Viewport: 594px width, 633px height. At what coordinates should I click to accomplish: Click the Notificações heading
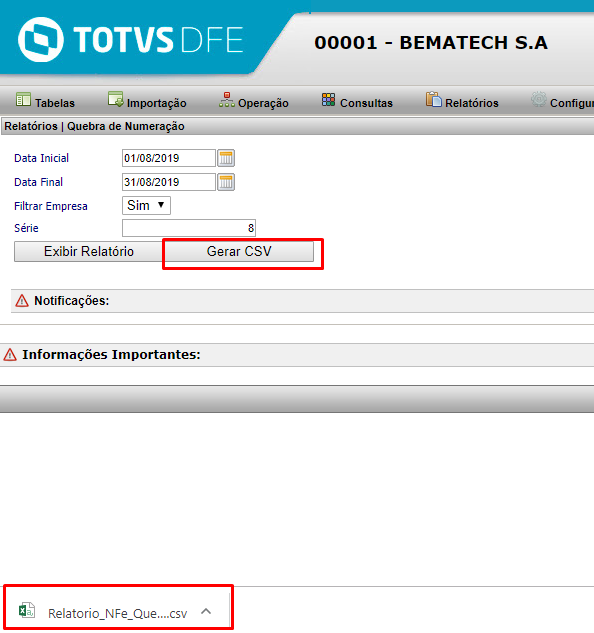pyautogui.click(x=71, y=301)
